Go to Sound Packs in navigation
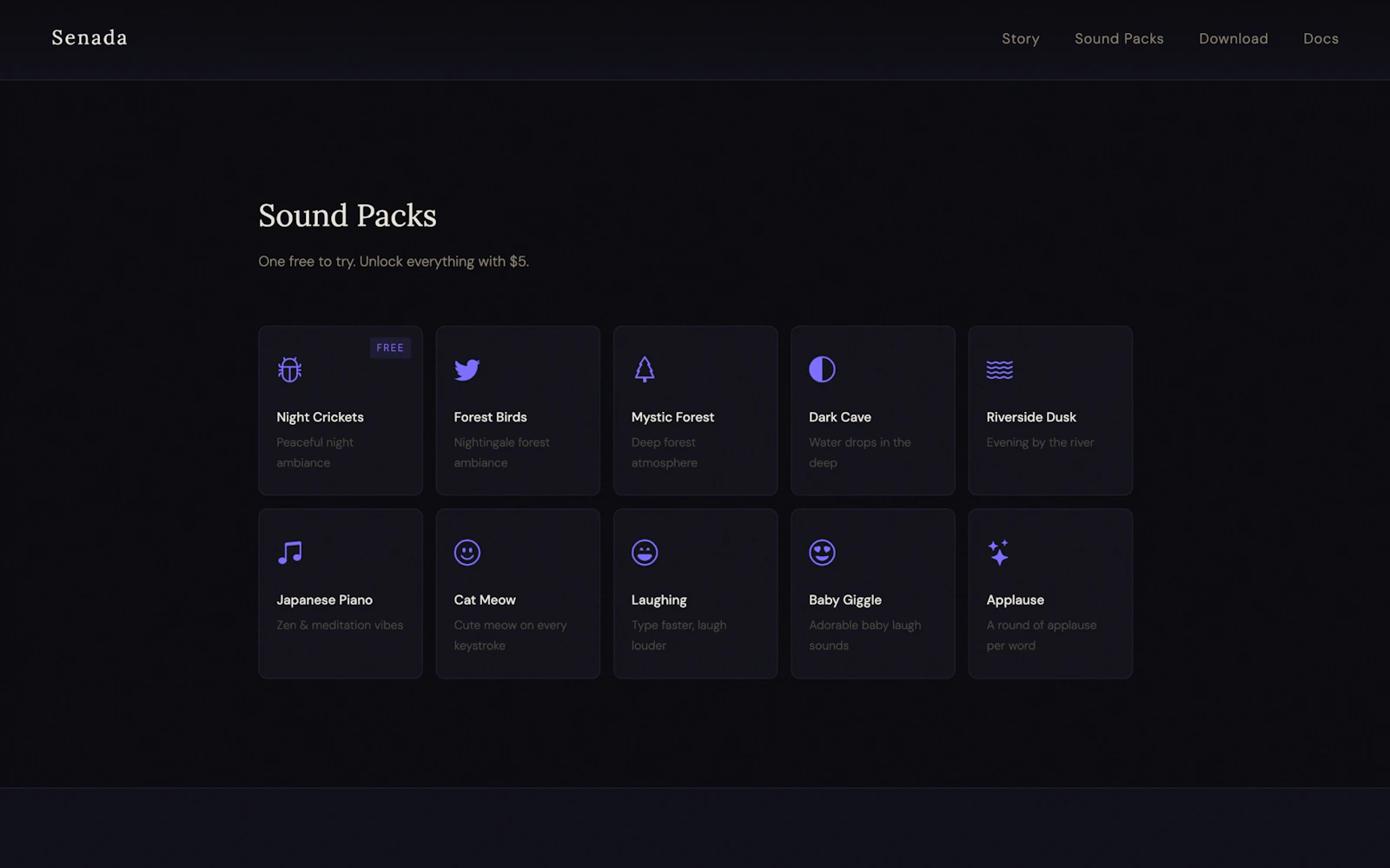This screenshot has width=1390, height=868. (x=1119, y=39)
